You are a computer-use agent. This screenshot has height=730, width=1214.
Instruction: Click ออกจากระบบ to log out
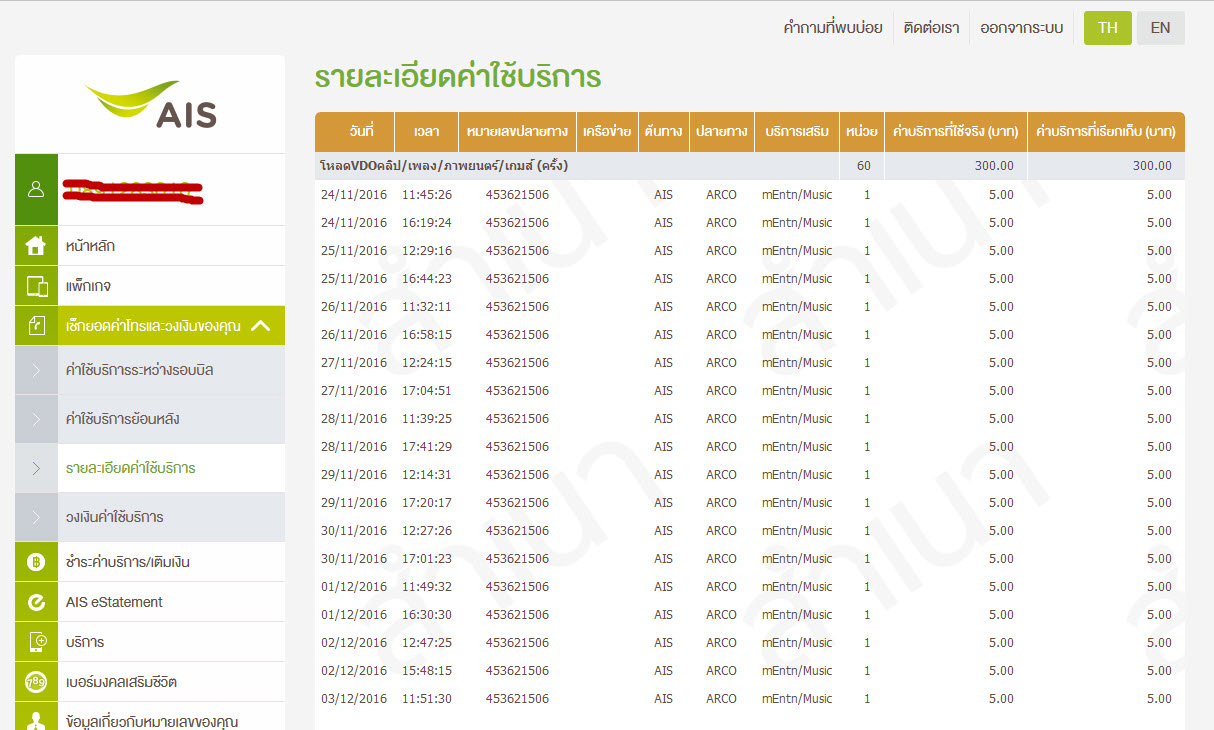tap(1021, 28)
